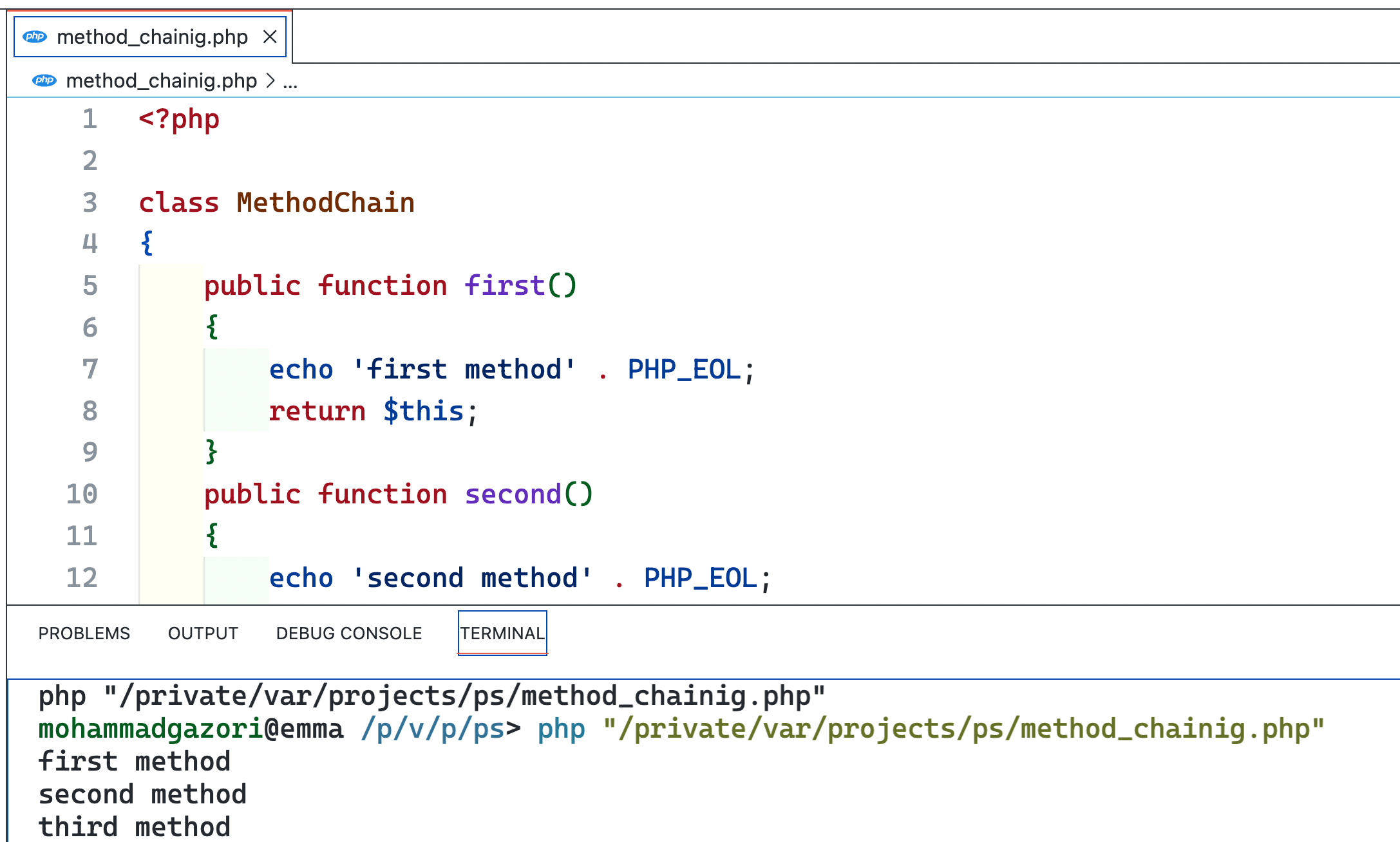Open the DEBUG CONSOLE panel tab
Viewport: 1400px width, 842px height.
(349, 633)
